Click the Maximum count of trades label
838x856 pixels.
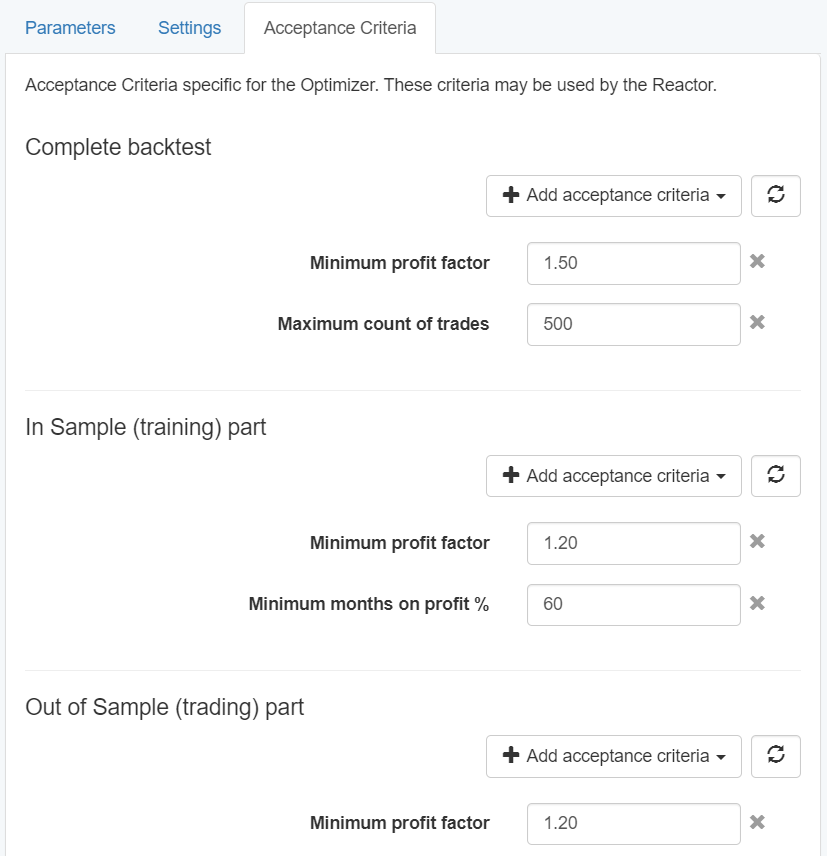[383, 324]
